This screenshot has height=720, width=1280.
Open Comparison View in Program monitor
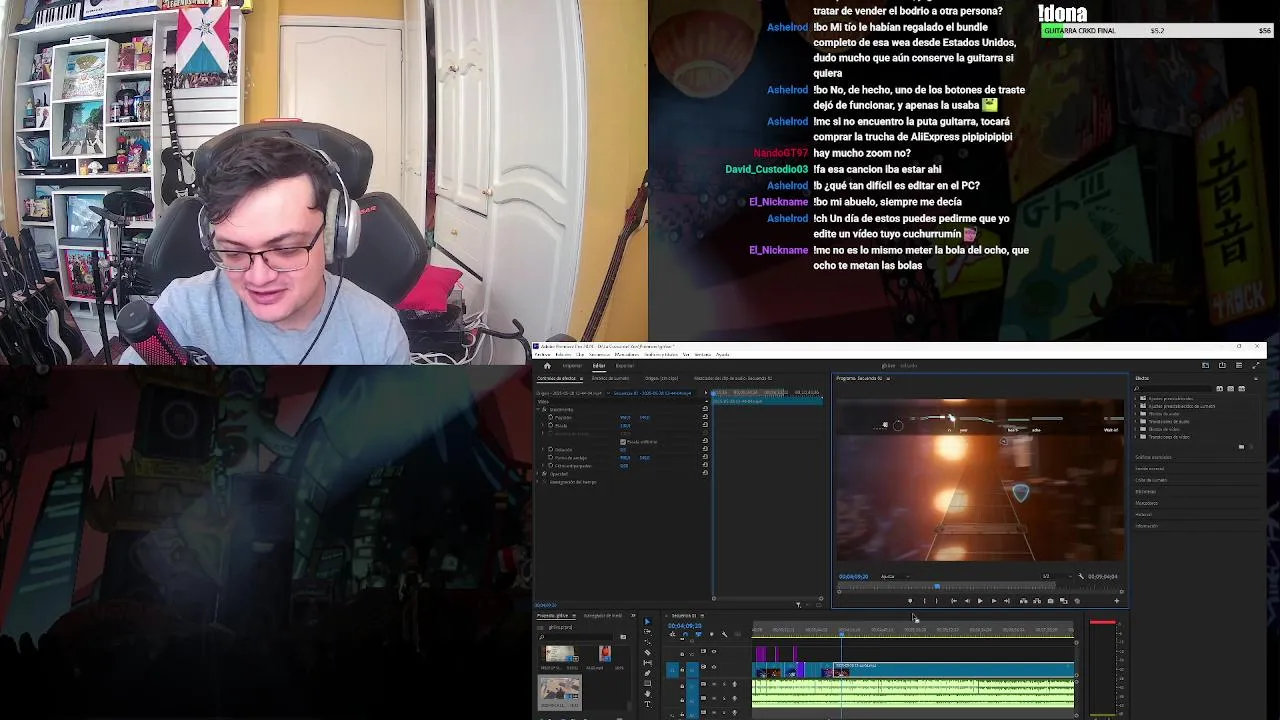tap(1063, 601)
